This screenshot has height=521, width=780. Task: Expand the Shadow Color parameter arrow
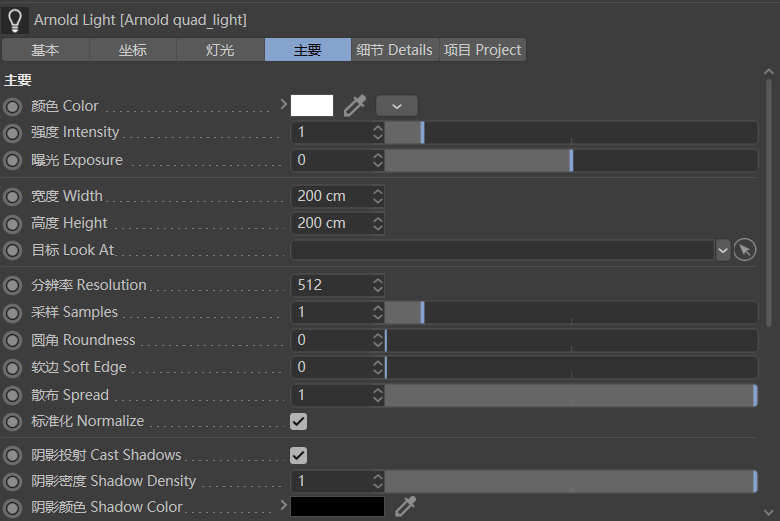pyautogui.click(x=284, y=505)
